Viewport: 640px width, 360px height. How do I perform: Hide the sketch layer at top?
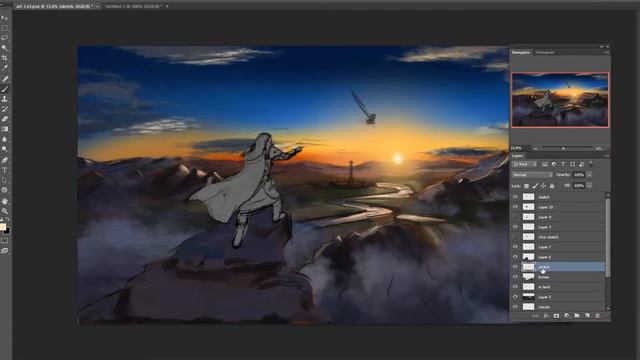click(515, 197)
